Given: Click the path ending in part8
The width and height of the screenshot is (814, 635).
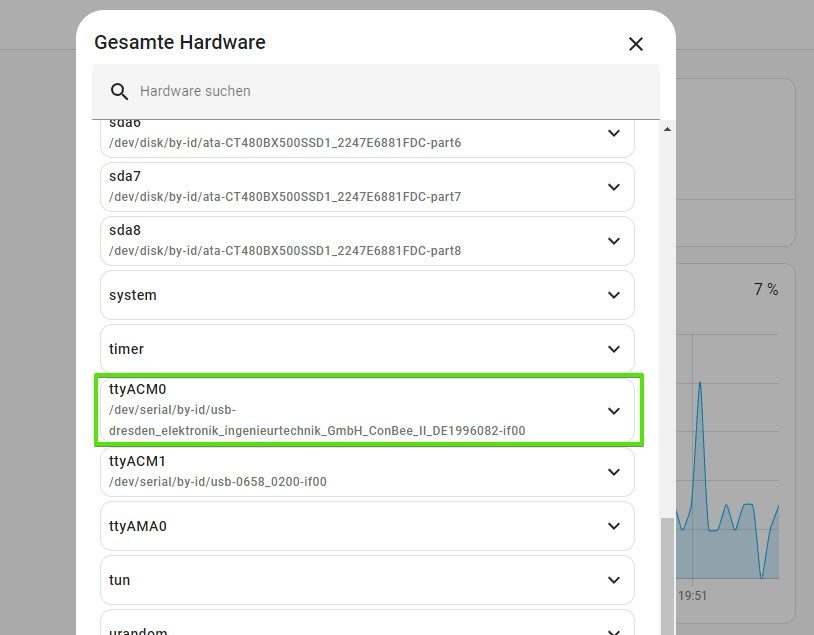Looking at the screenshot, I should tap(285, 251).
